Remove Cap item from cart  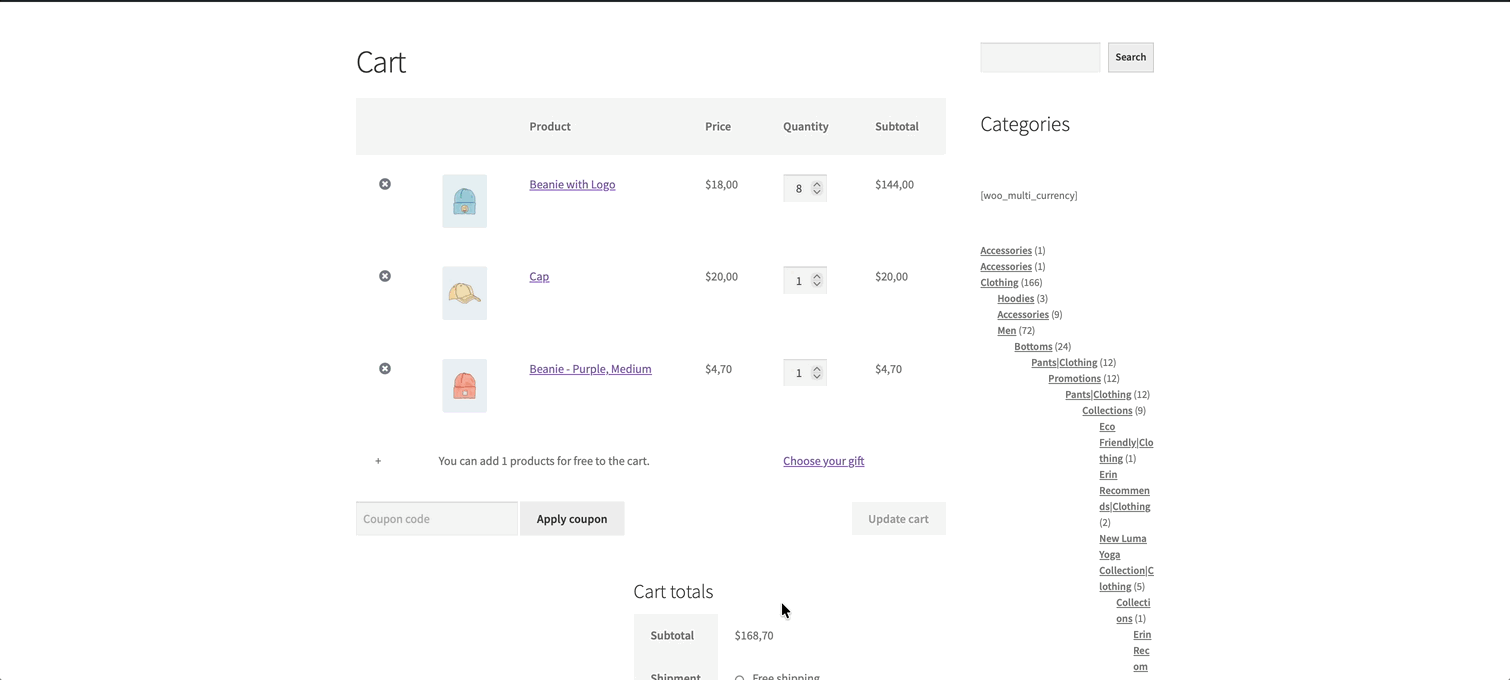[x=385, y=276]
